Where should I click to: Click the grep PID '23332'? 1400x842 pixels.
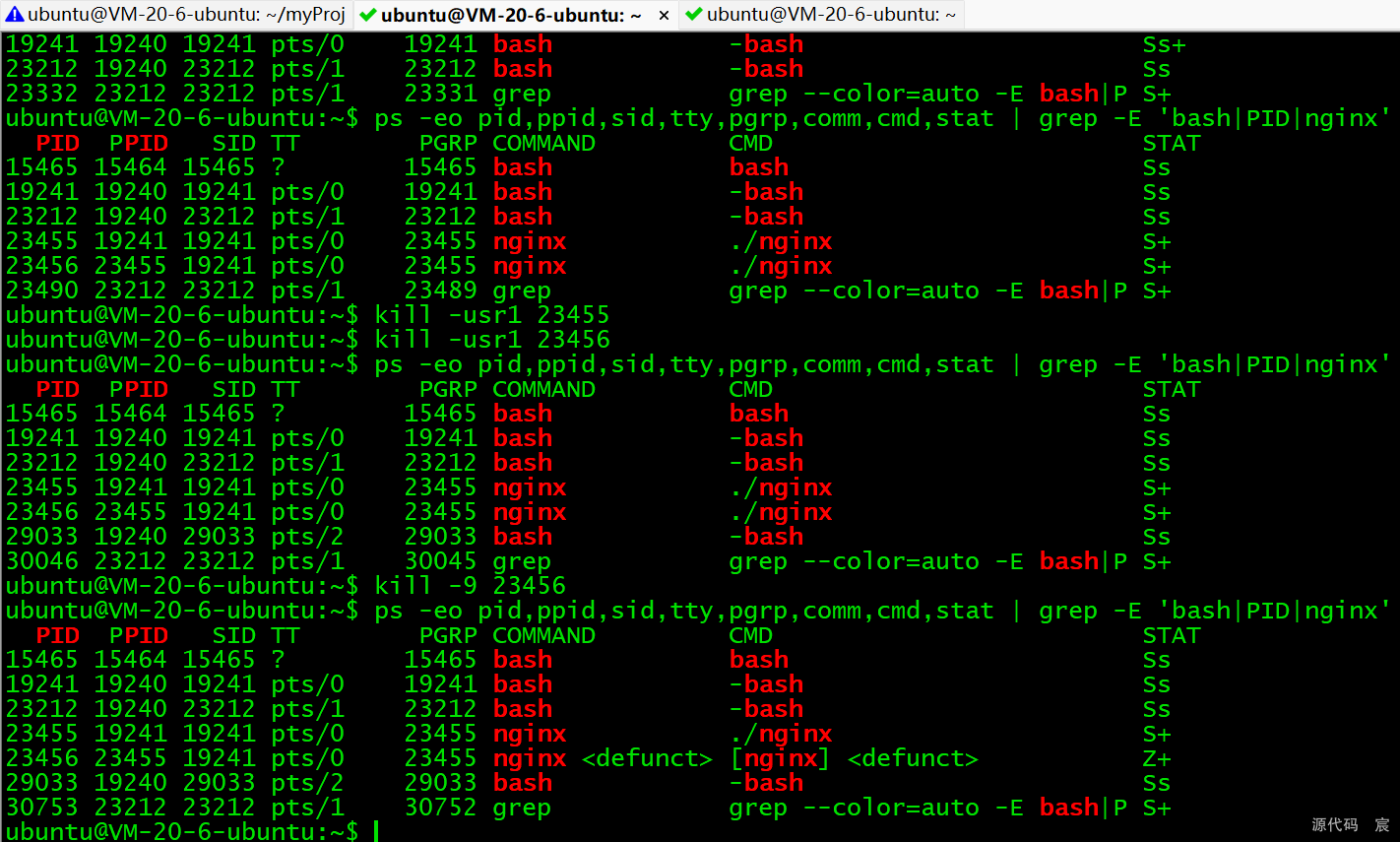tap(42, 94)
